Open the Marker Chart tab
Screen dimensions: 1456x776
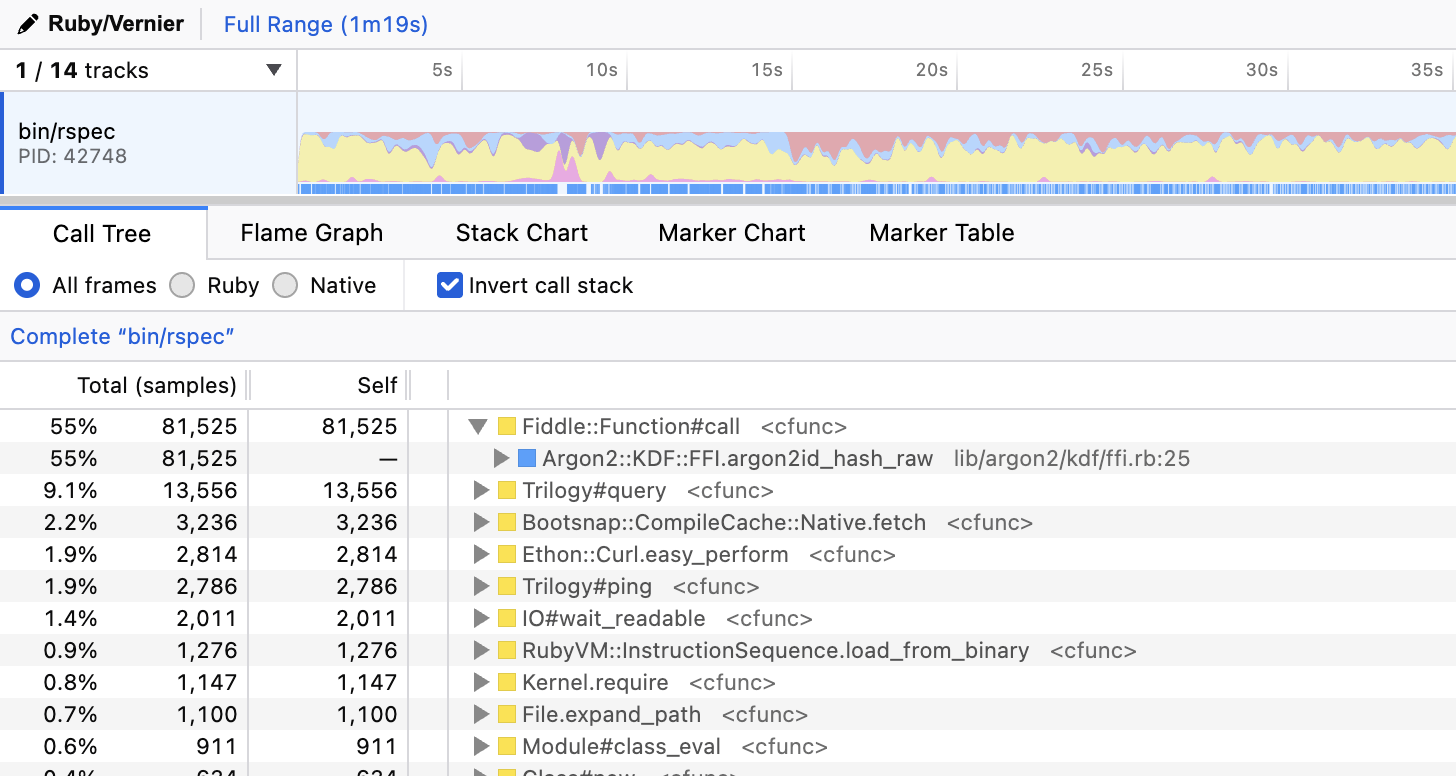pos(732,233)
